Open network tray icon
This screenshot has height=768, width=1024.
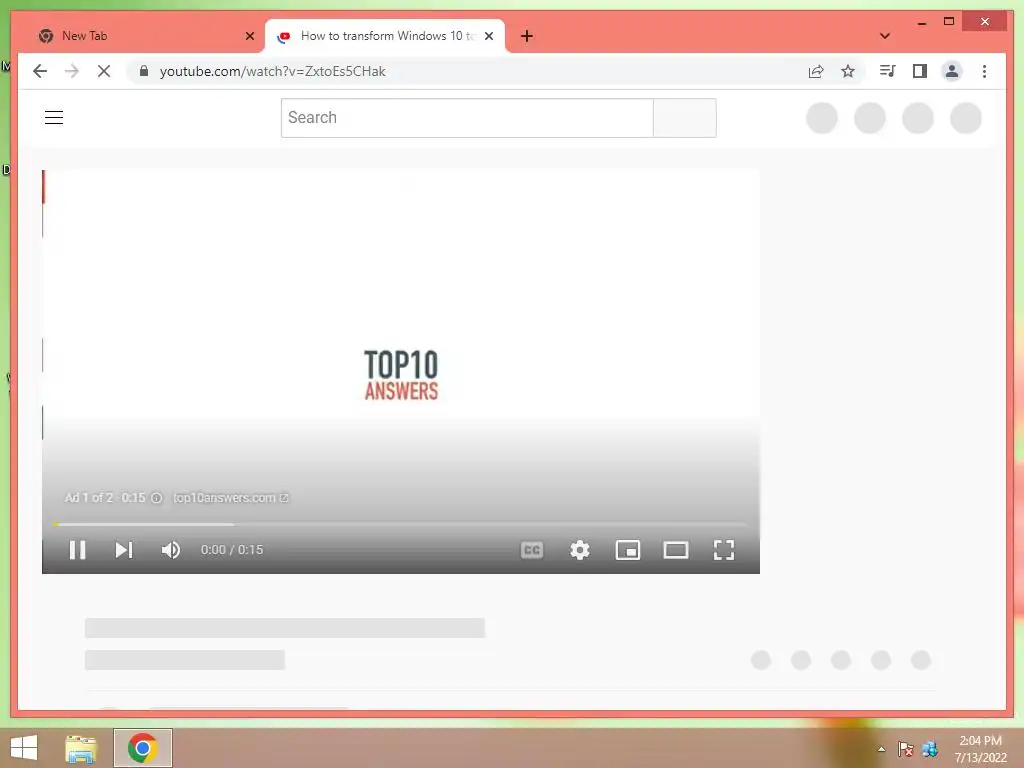930,749
